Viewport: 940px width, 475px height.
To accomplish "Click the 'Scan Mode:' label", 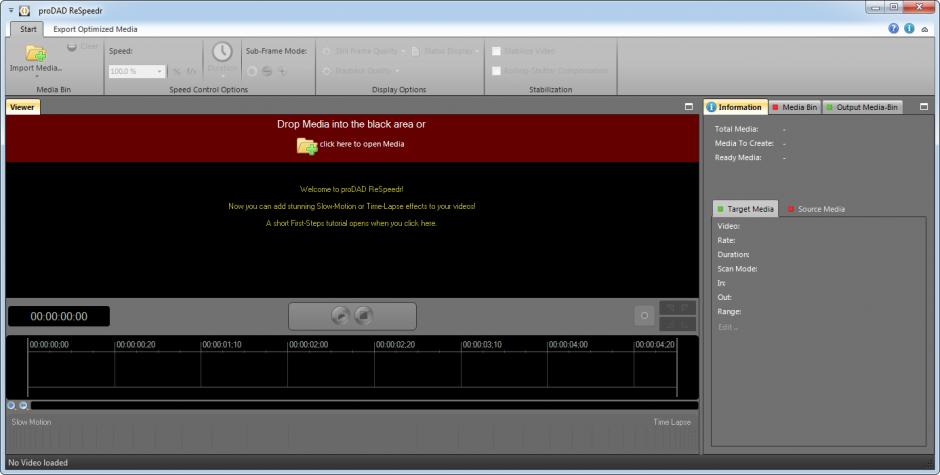I will pos(737,269).
